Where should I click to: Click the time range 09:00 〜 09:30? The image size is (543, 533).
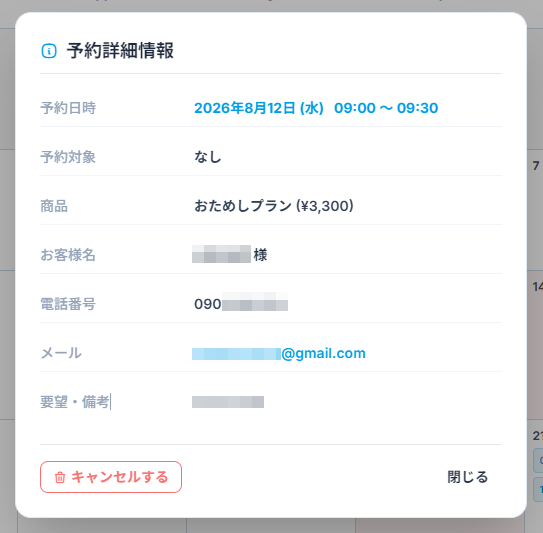(386, 108)
